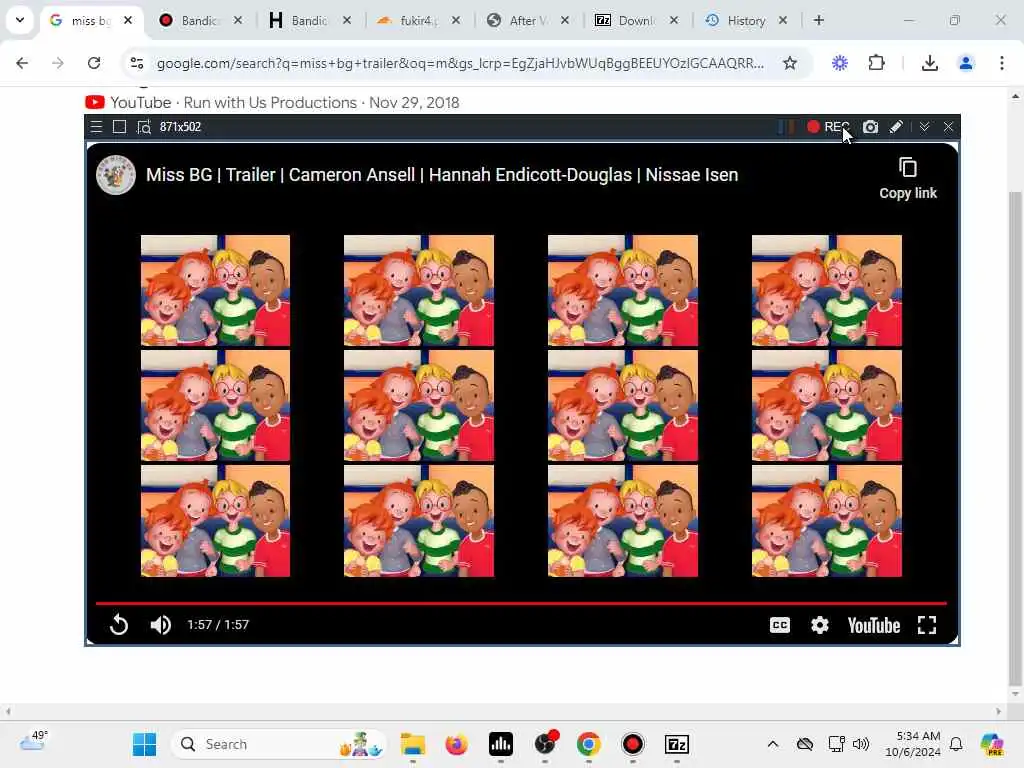Activate the pencil drawing tool
Screen dimensions: 1024x768
(x=896, y=127)
